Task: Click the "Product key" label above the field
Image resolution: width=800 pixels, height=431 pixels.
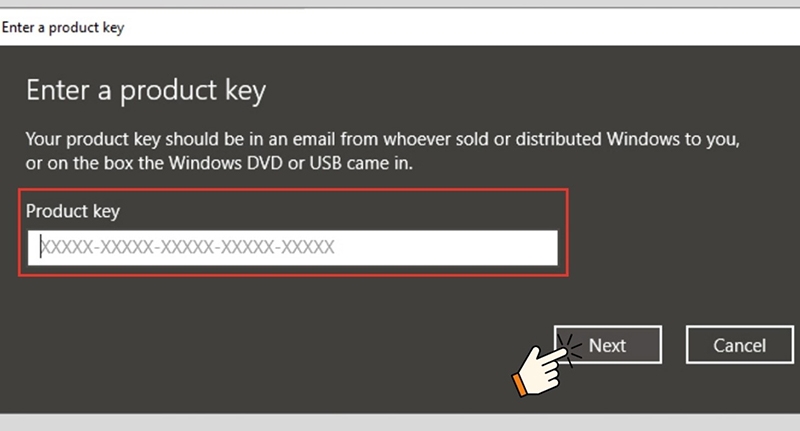Action: coord(73,211)
